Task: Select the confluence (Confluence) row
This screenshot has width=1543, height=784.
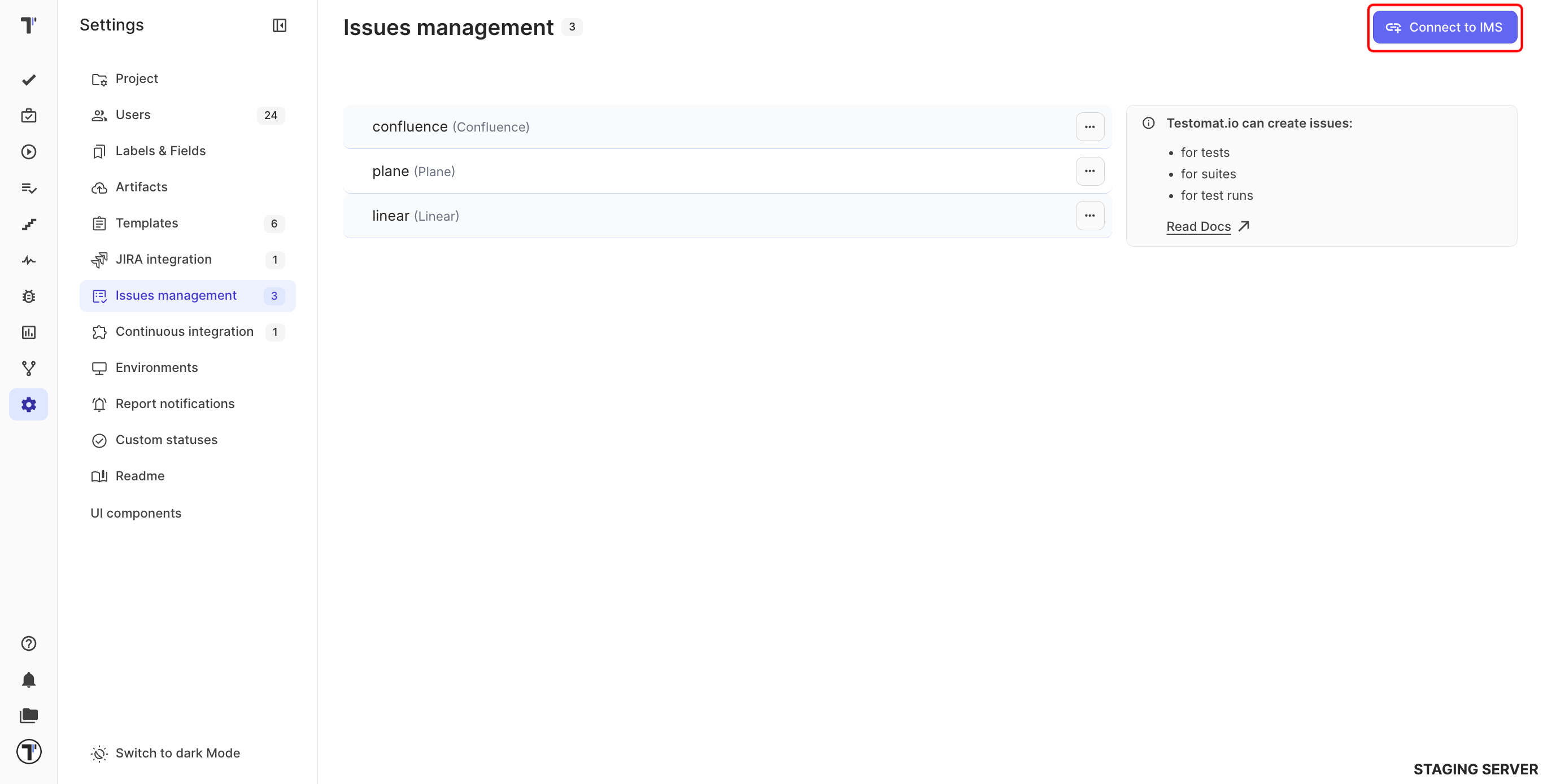Action: [x=727, y=127]
